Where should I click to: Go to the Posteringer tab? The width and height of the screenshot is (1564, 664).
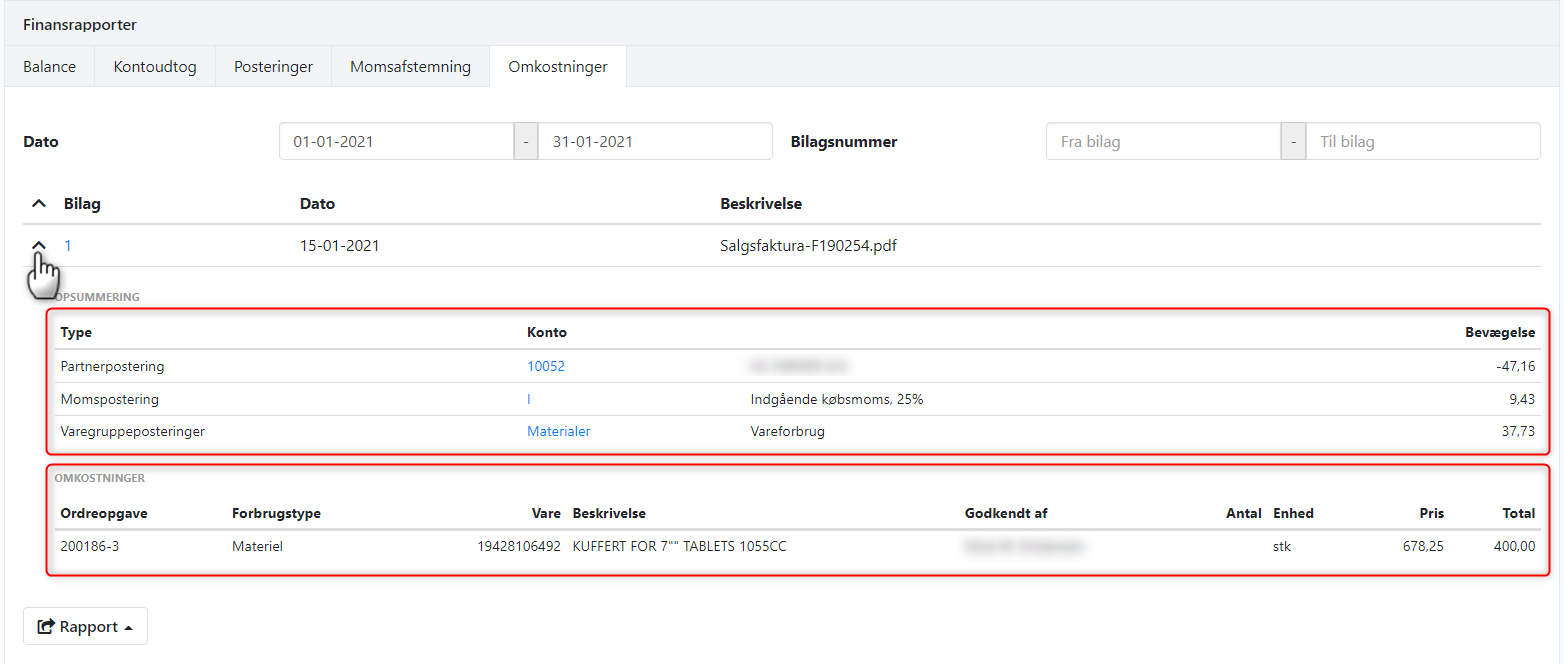coord(273,67)
